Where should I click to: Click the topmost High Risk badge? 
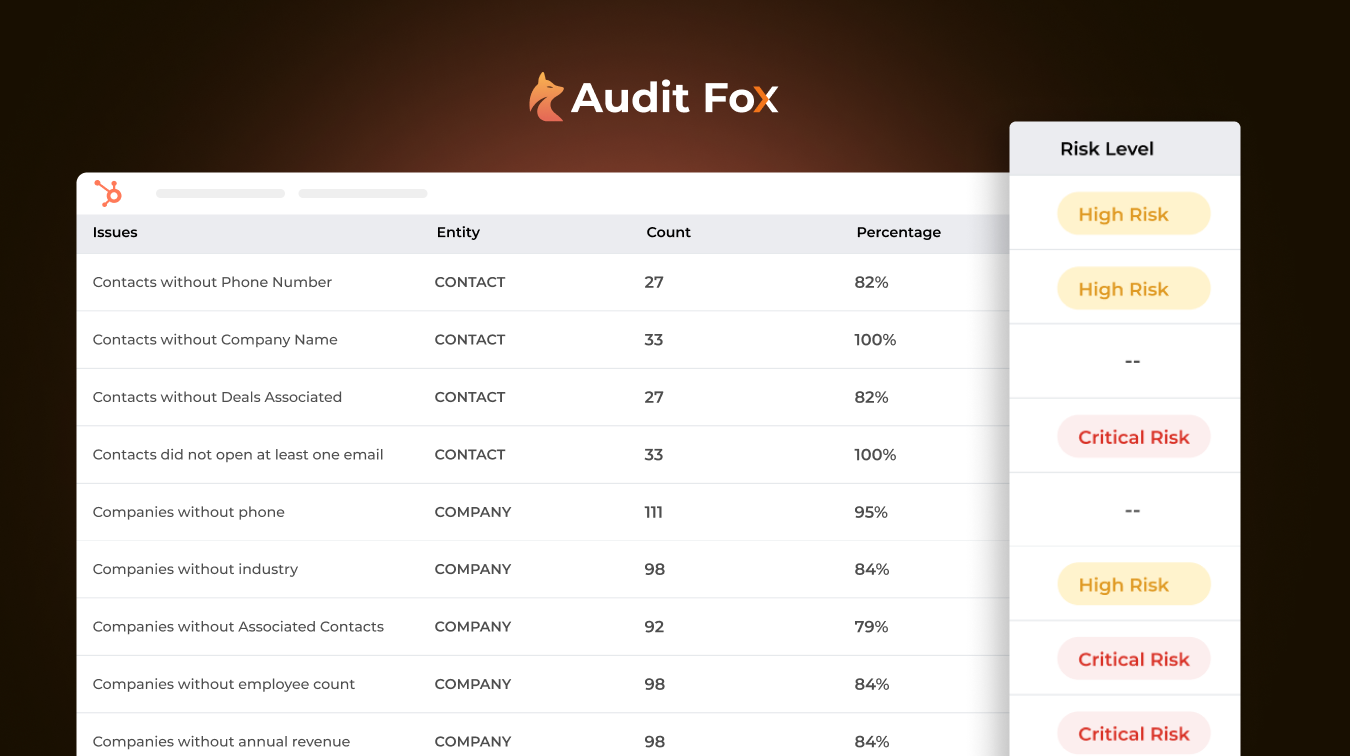(1133, 214)
